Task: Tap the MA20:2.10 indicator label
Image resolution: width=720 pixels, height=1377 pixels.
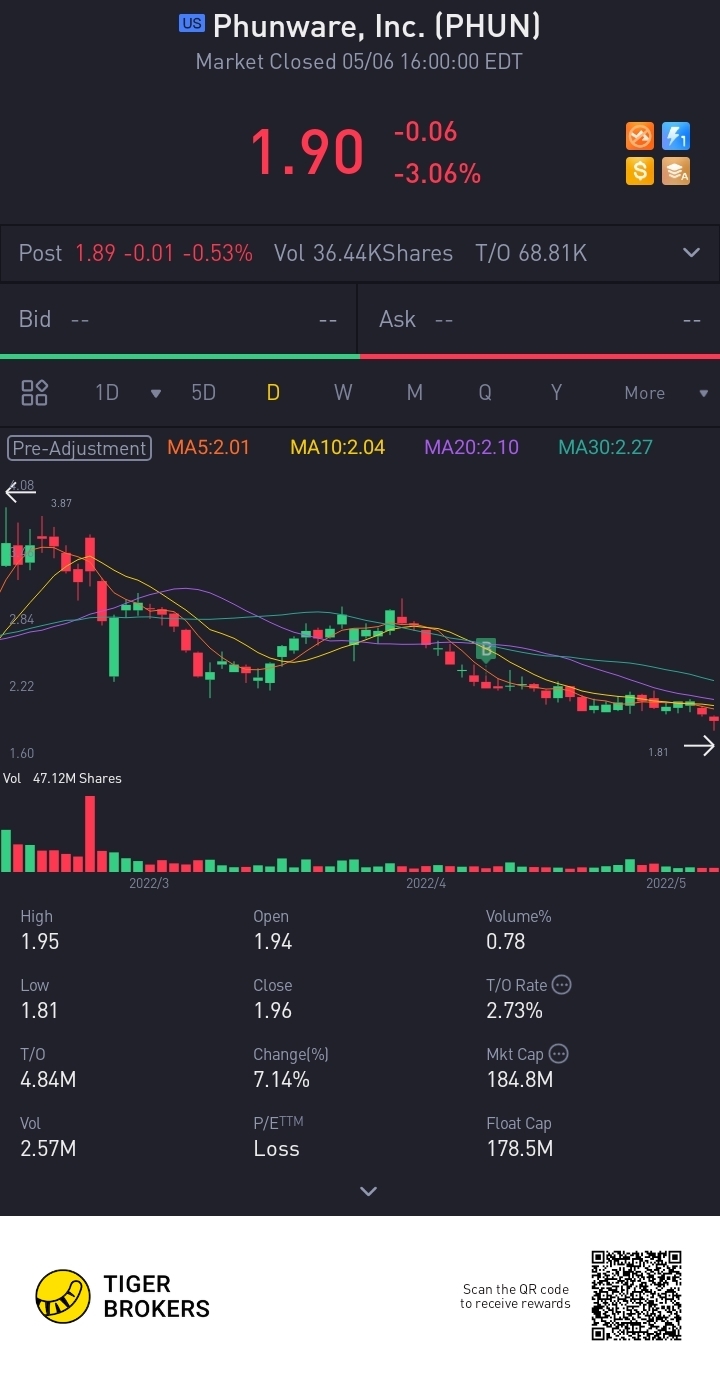Action: pyautogui.click(x=471, y=447)
